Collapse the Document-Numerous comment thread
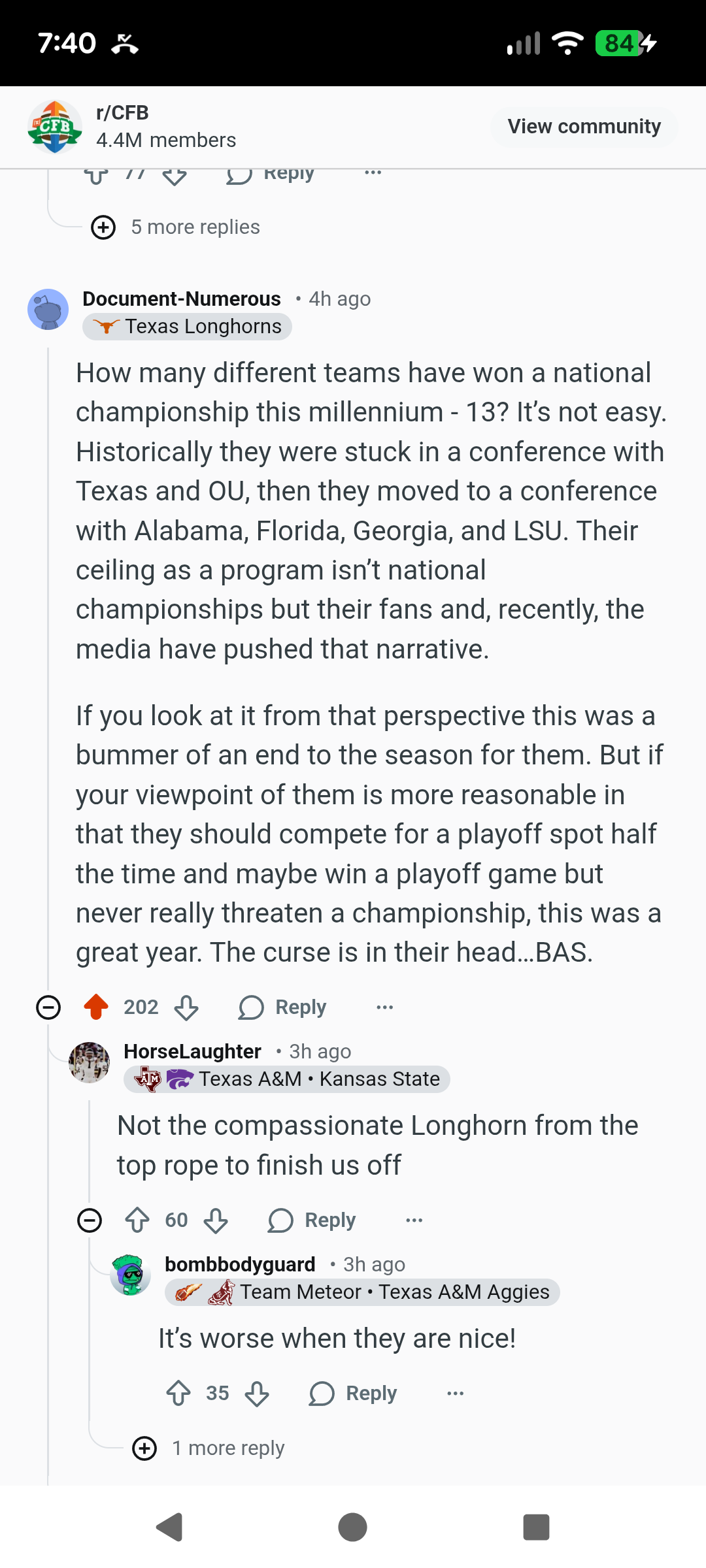This screenshot has width=706, height=1568. [48, 1007]
